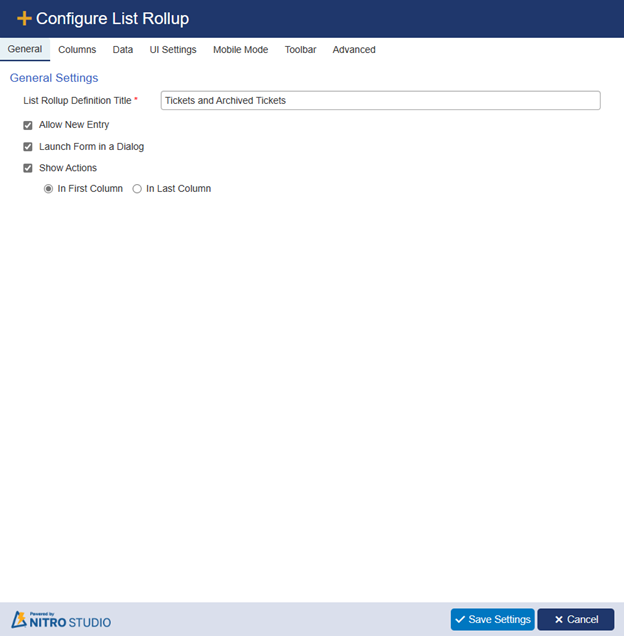The width and height of the screenshot is (624, 636).
Task: Choose the In Last Column option
Action: [x=137, y=189]
